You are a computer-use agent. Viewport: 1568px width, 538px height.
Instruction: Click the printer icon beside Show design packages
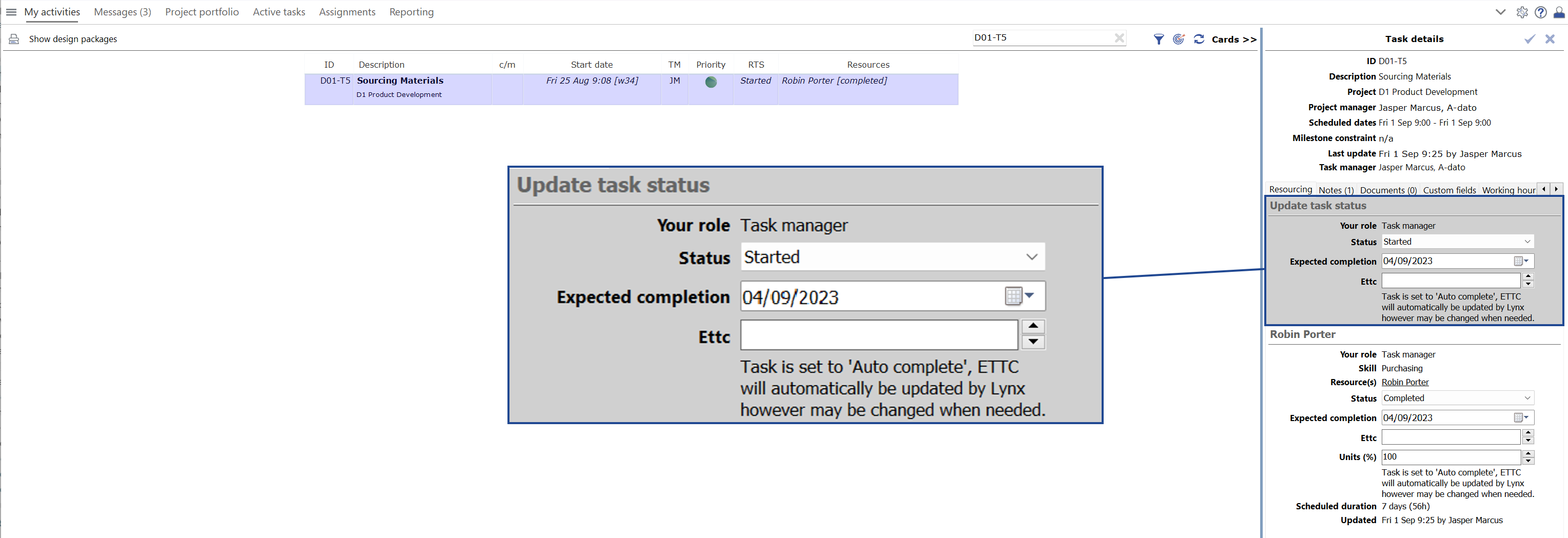(13, 39)
